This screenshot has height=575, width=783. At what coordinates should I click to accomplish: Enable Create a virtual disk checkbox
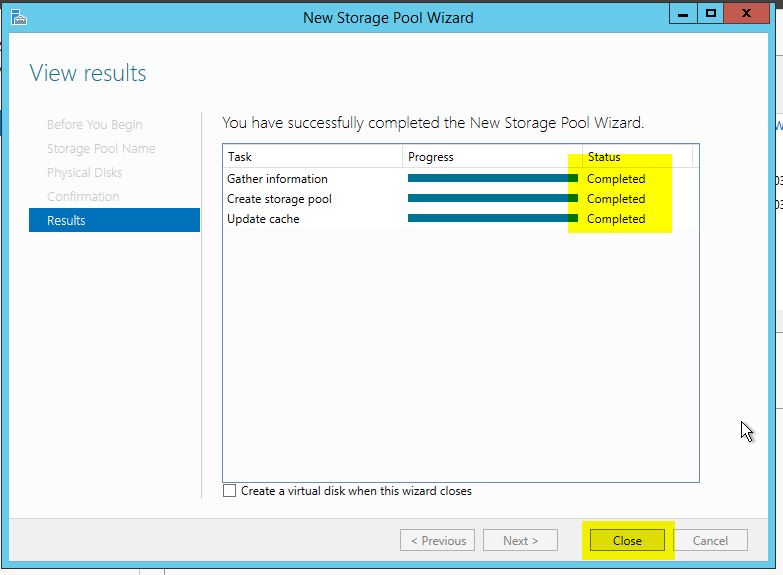(x=229, y=491)
